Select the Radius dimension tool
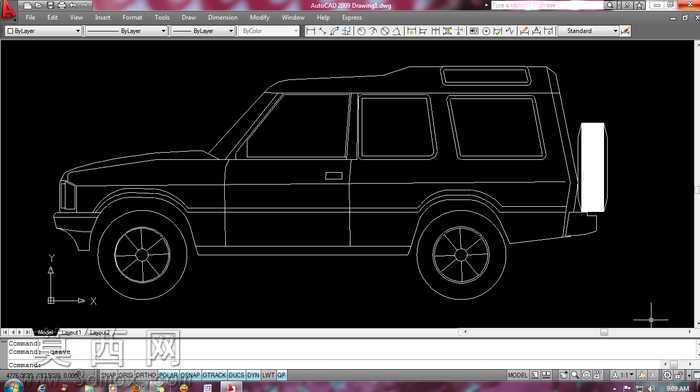The width and height of the screenshot is (700, 392). (361, 31)
